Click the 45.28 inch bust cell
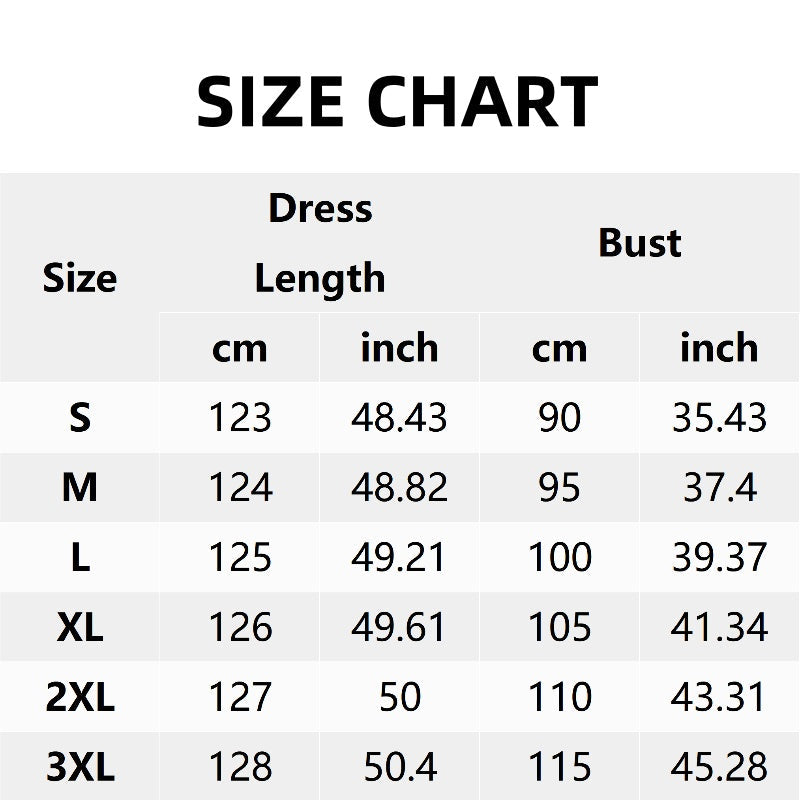 (x=719, y=767)
